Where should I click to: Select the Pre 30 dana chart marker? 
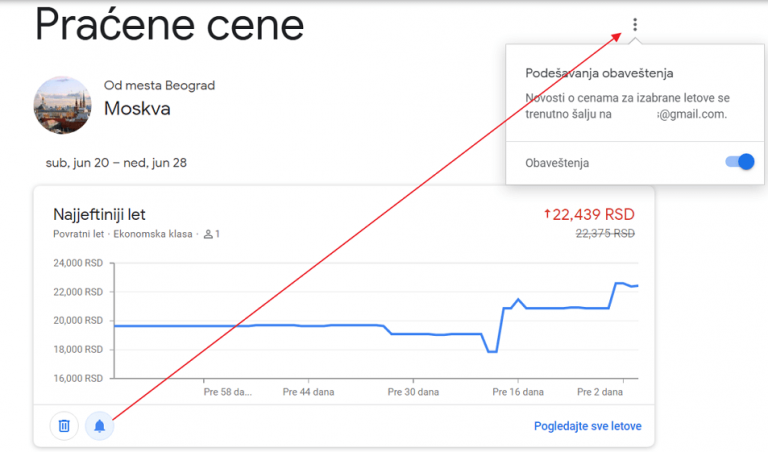coord(413,392)
